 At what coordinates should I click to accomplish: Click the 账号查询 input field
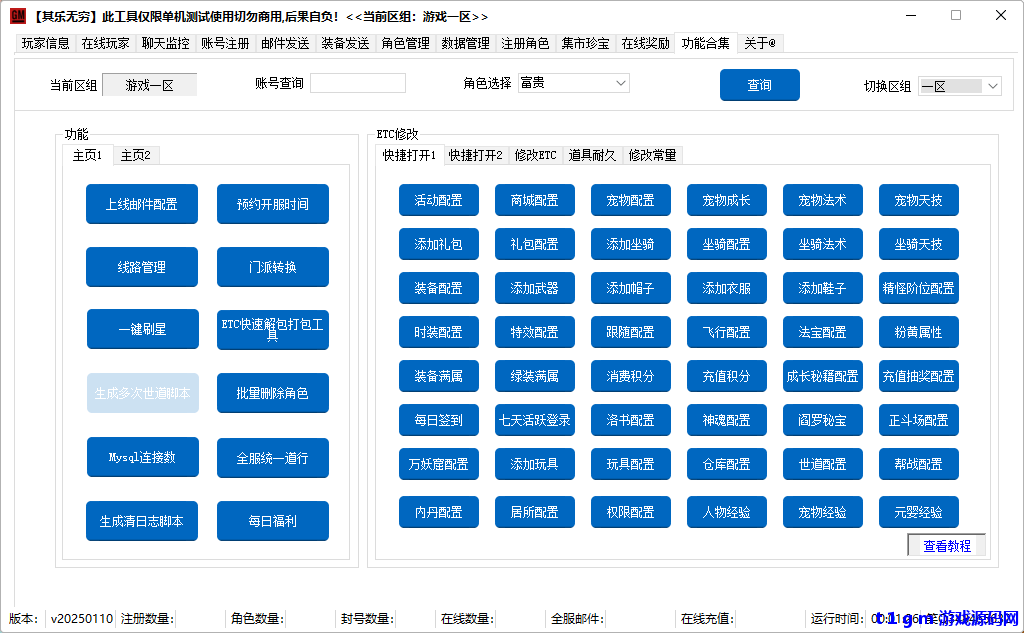pyautogui.click(x=356, y=82)
